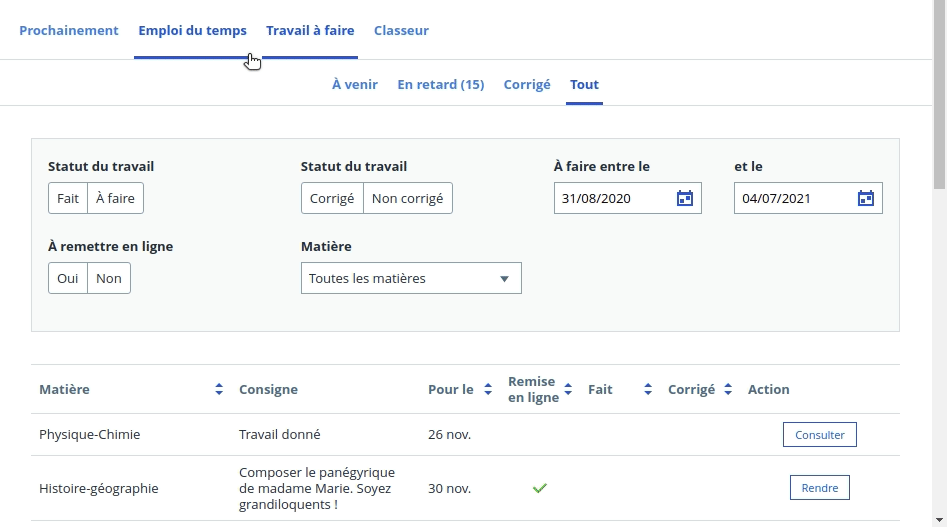
Task: Toggle the Fait status filter
Action: point(68,198)
